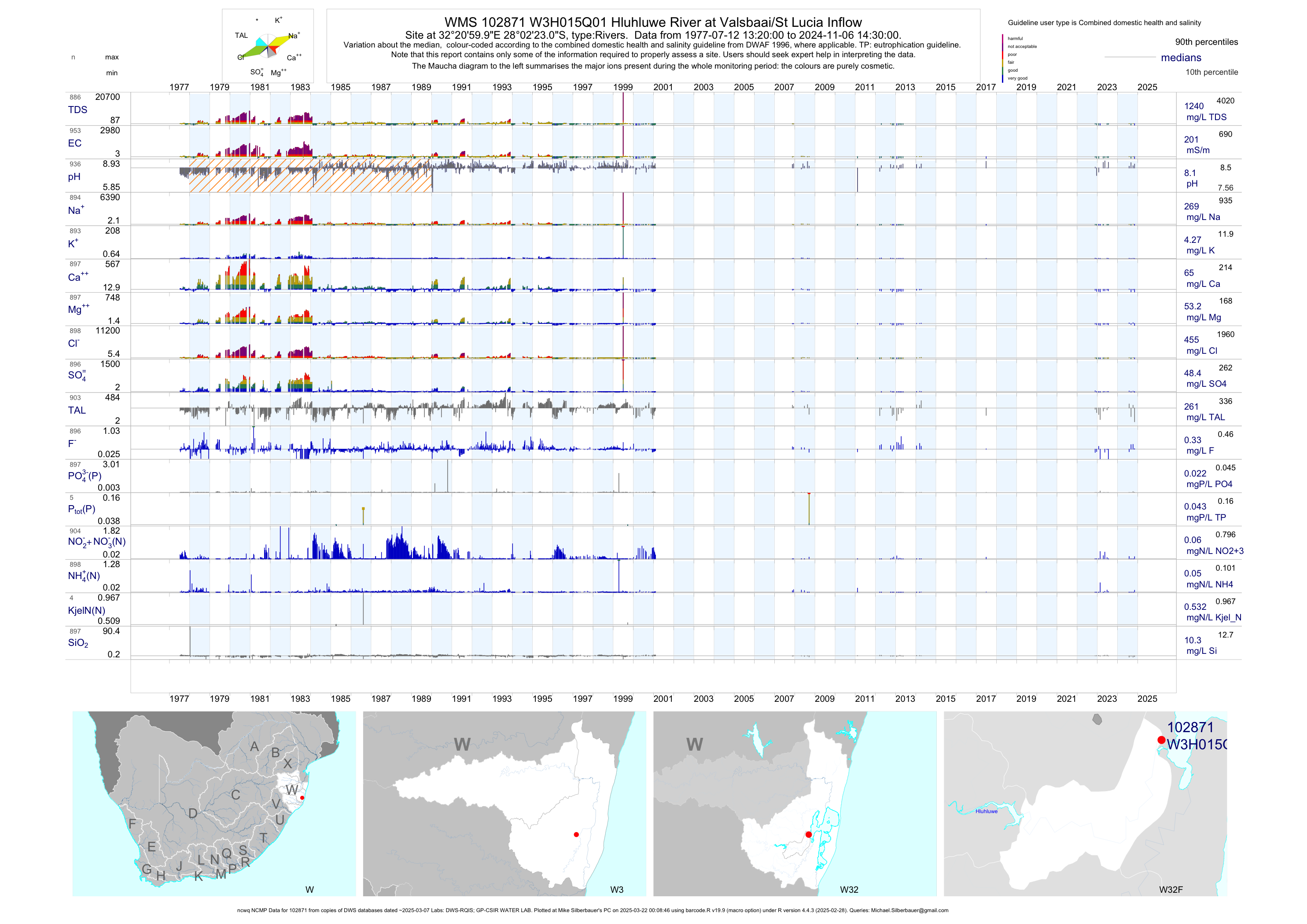Click the chart title WMS 102871
This screenshot has height=924, width=1307.
653,22
